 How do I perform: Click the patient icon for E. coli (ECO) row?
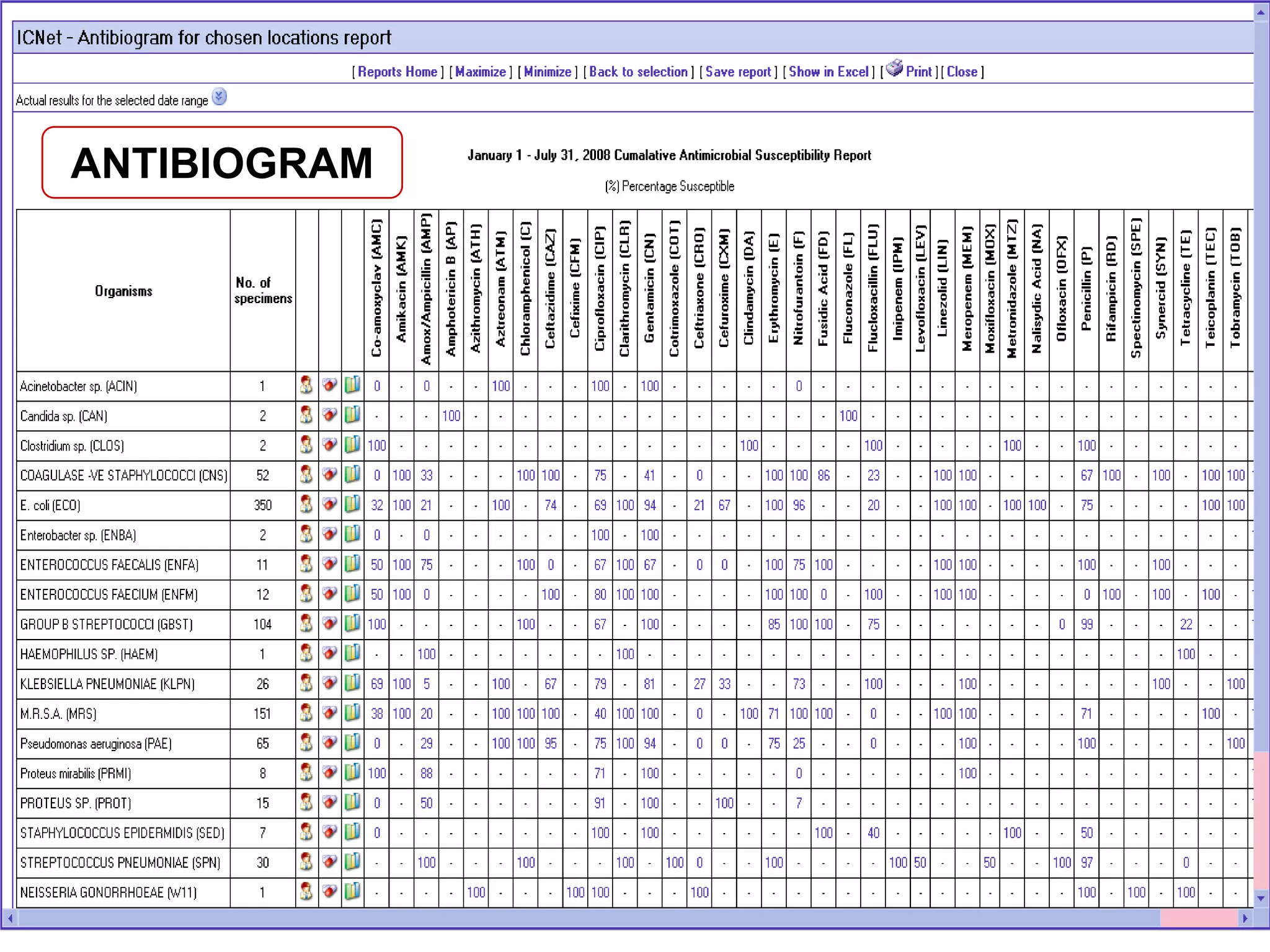306,505
